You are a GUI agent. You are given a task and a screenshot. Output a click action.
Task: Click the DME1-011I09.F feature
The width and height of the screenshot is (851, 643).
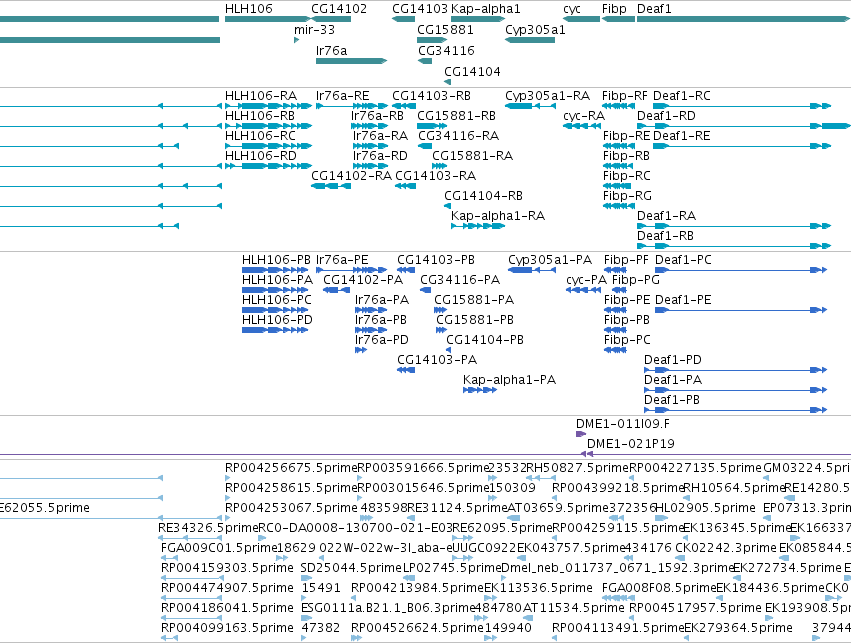coord(623,424)
